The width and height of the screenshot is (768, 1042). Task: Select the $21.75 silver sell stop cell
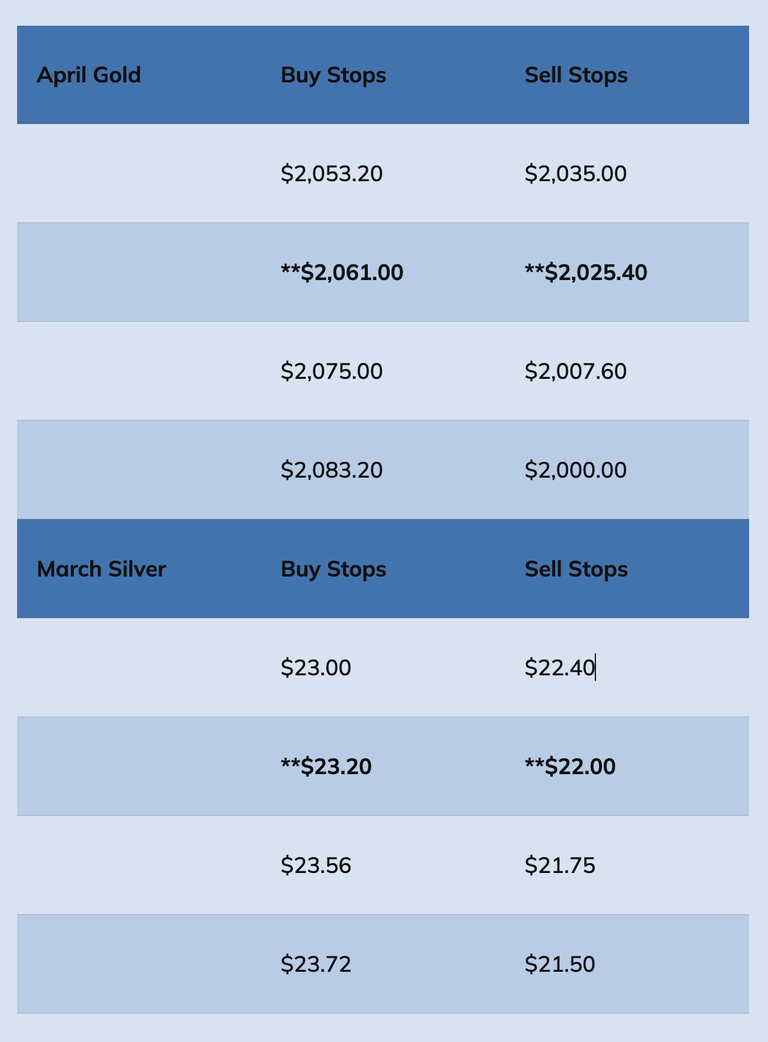pos(559,865)
